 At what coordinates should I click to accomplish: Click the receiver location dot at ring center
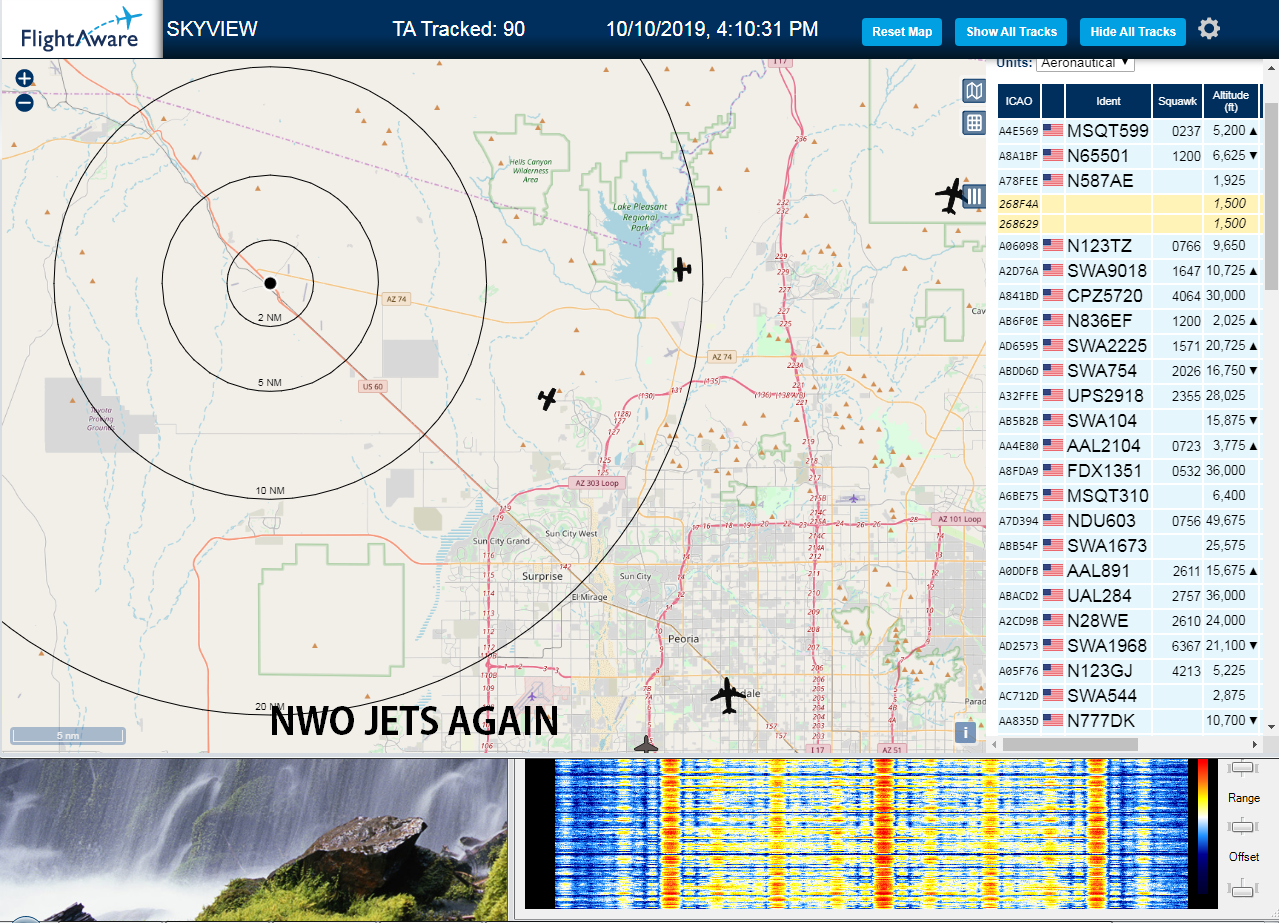pos(269,284)
